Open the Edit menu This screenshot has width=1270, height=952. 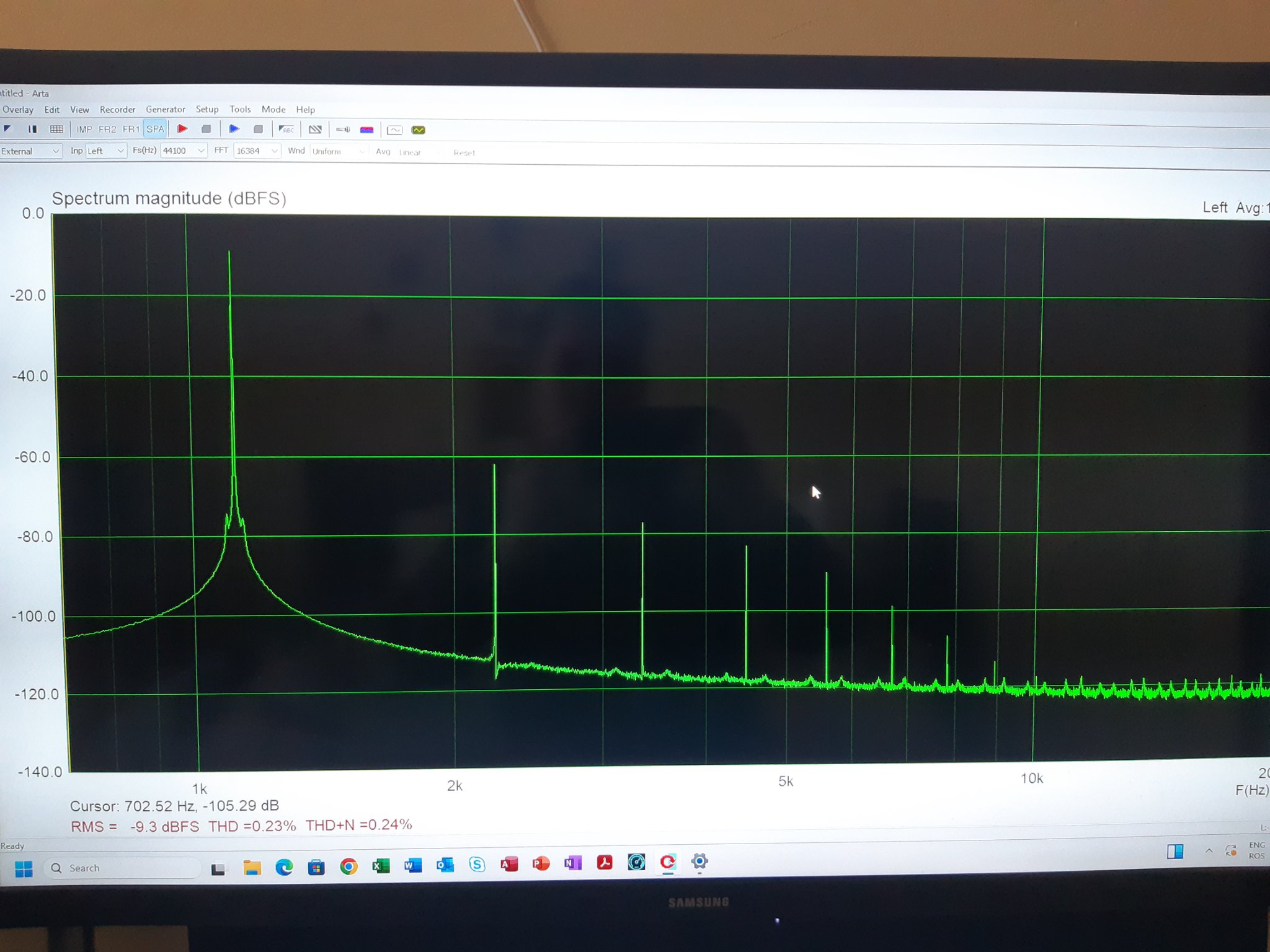pos(52,110)
